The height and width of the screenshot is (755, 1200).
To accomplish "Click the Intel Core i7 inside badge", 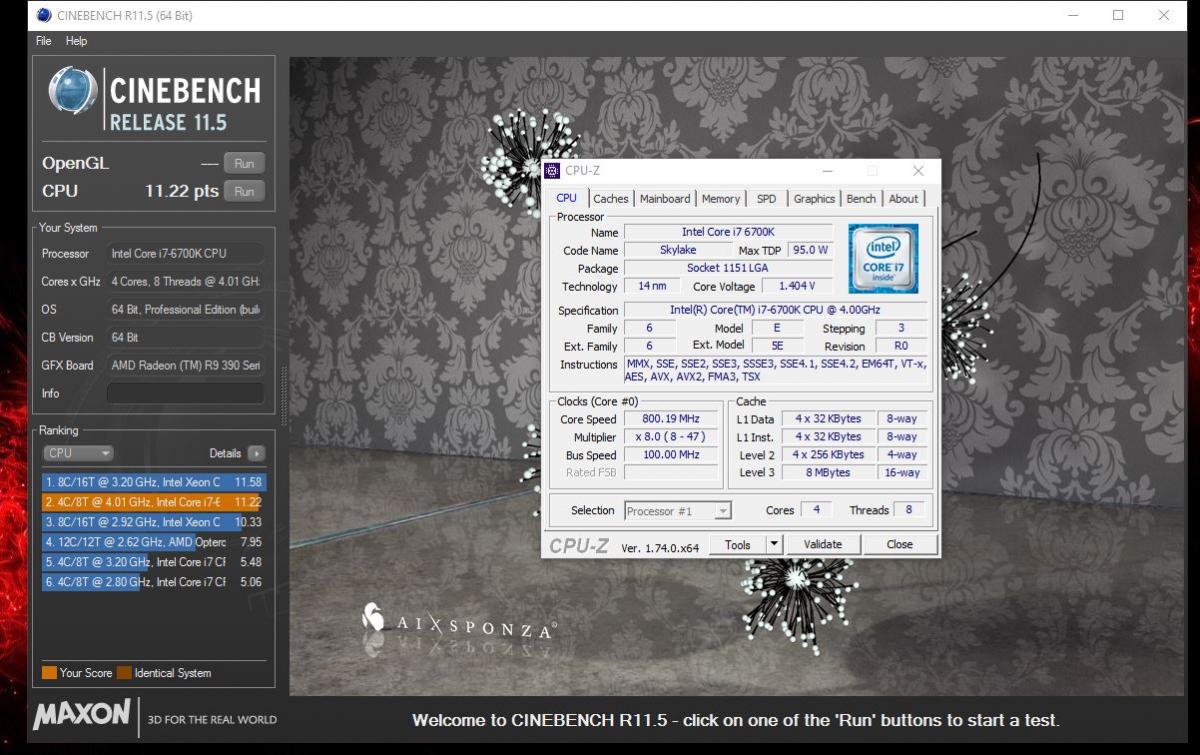I will coord(884,258).
